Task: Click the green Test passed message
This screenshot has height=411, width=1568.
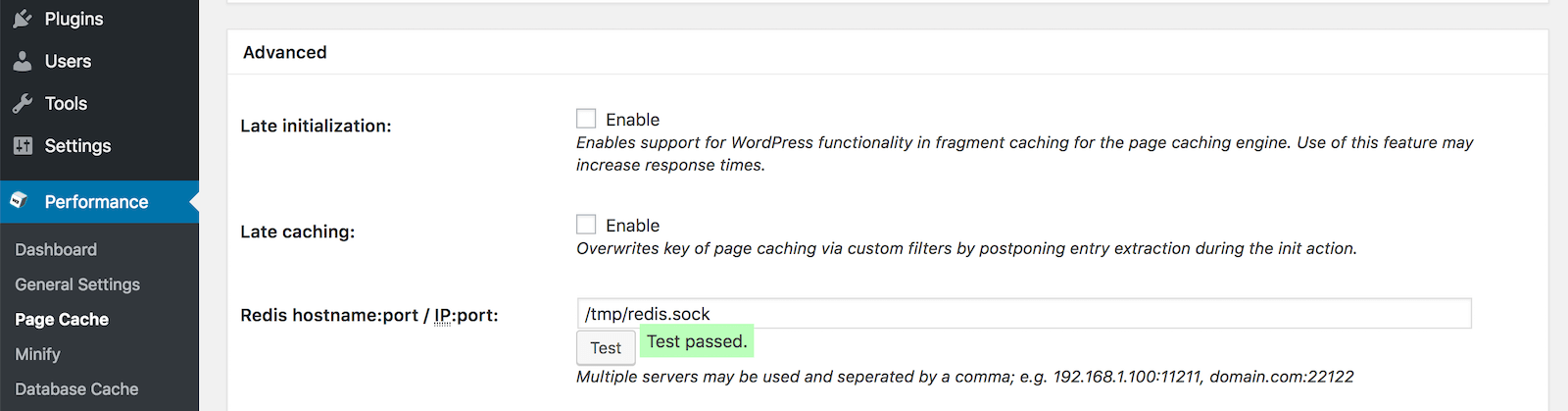Action: [697, 341]
